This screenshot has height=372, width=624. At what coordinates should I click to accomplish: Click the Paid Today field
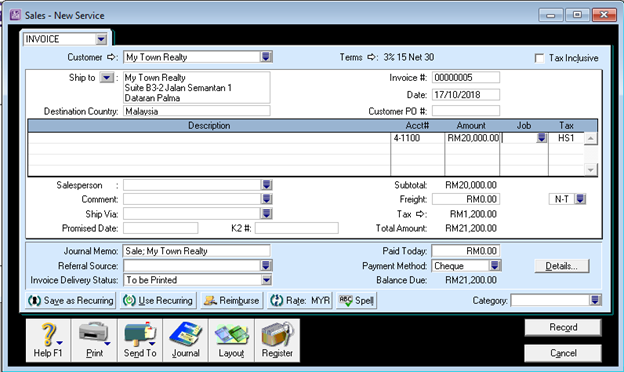click(466, 251)
